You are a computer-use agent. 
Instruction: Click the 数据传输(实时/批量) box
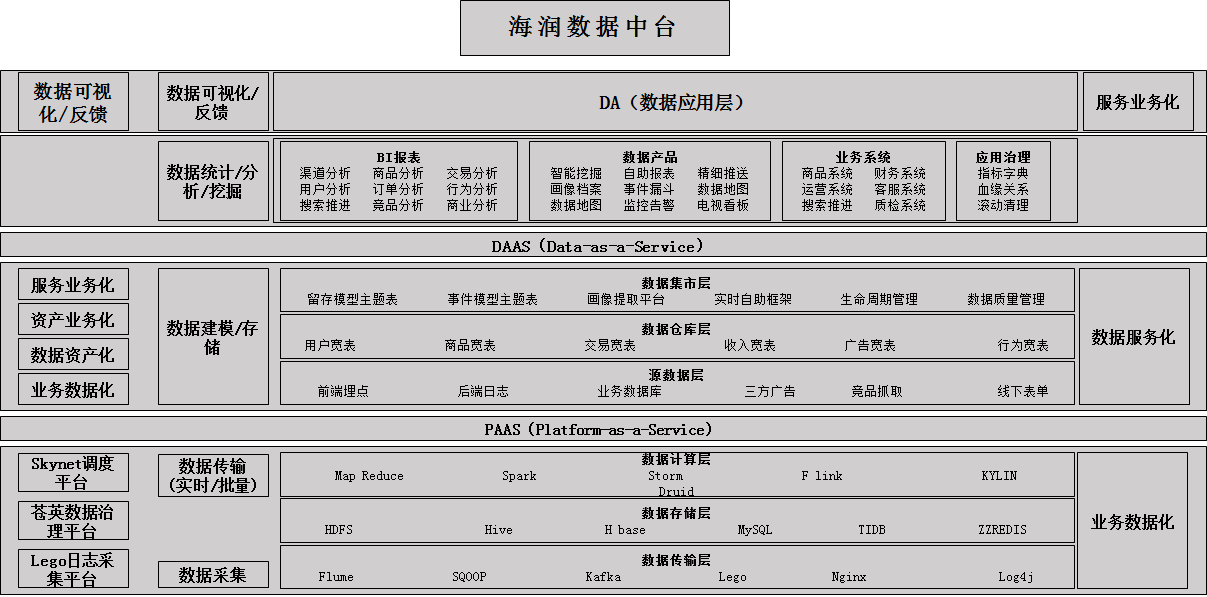coord(213,475)
